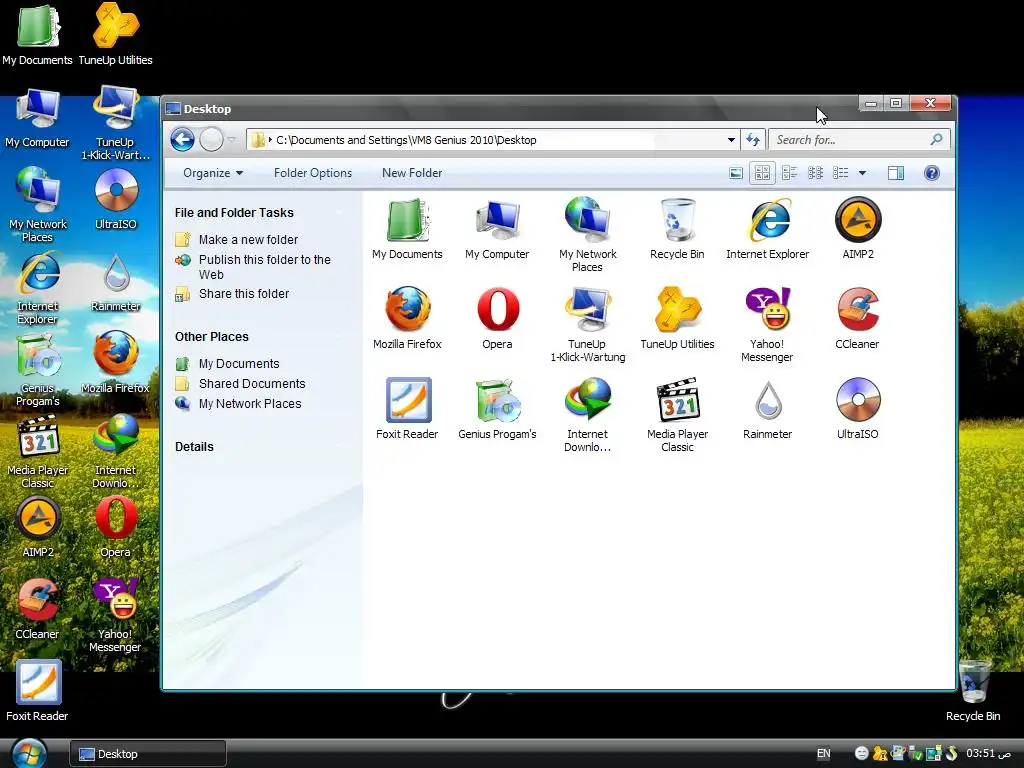
Task: Open My Network Places under Other Places
Action: (x=250, y=404)
